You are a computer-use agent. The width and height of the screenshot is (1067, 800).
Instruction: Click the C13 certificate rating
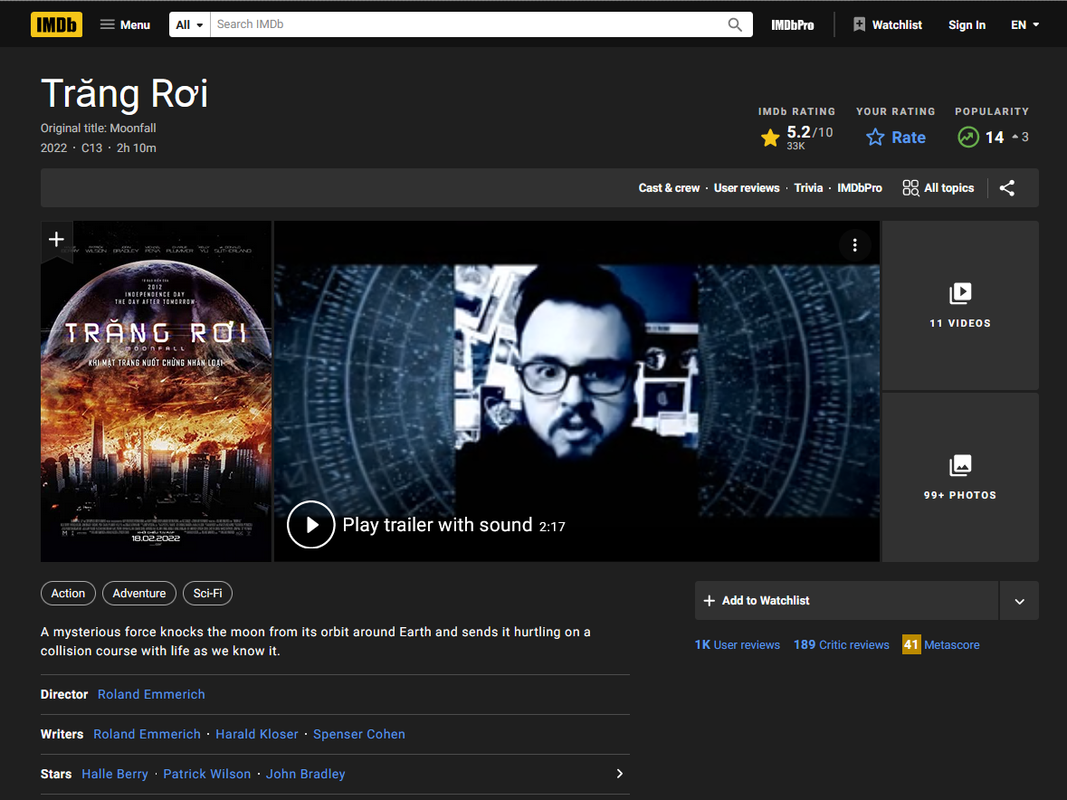(x=92, y=148)
